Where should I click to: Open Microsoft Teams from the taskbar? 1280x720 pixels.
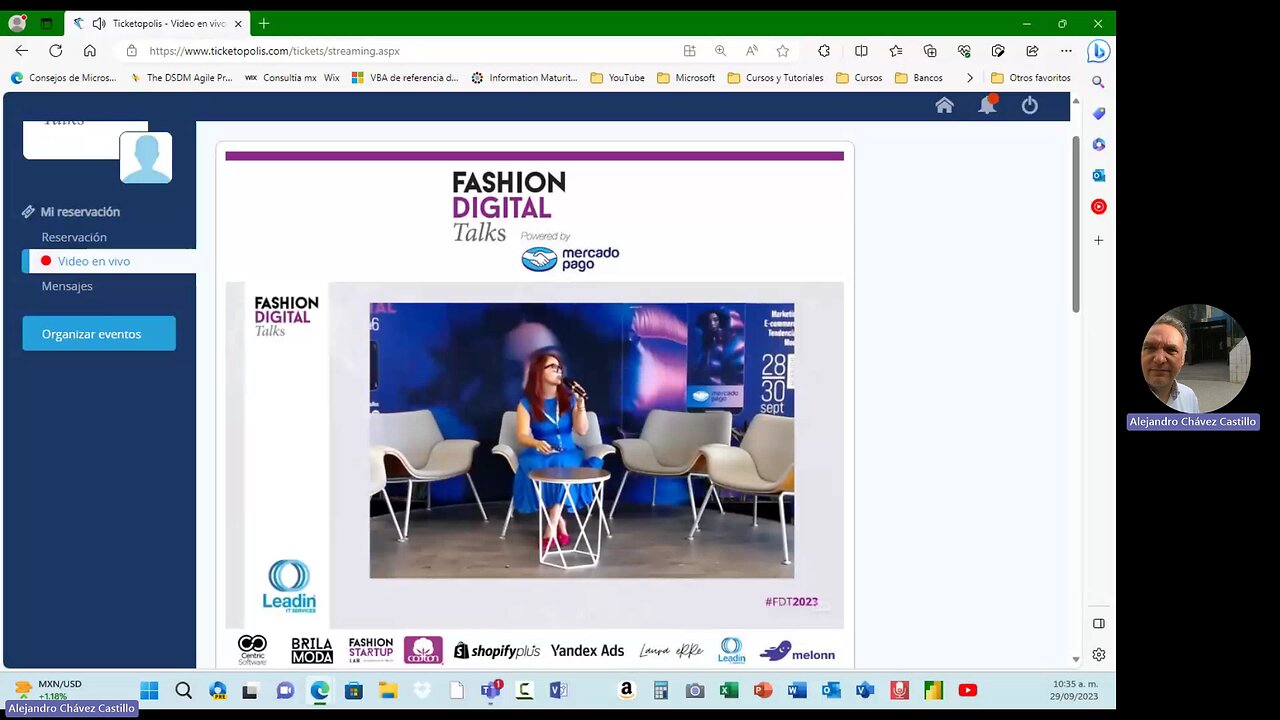pos(491,690)
